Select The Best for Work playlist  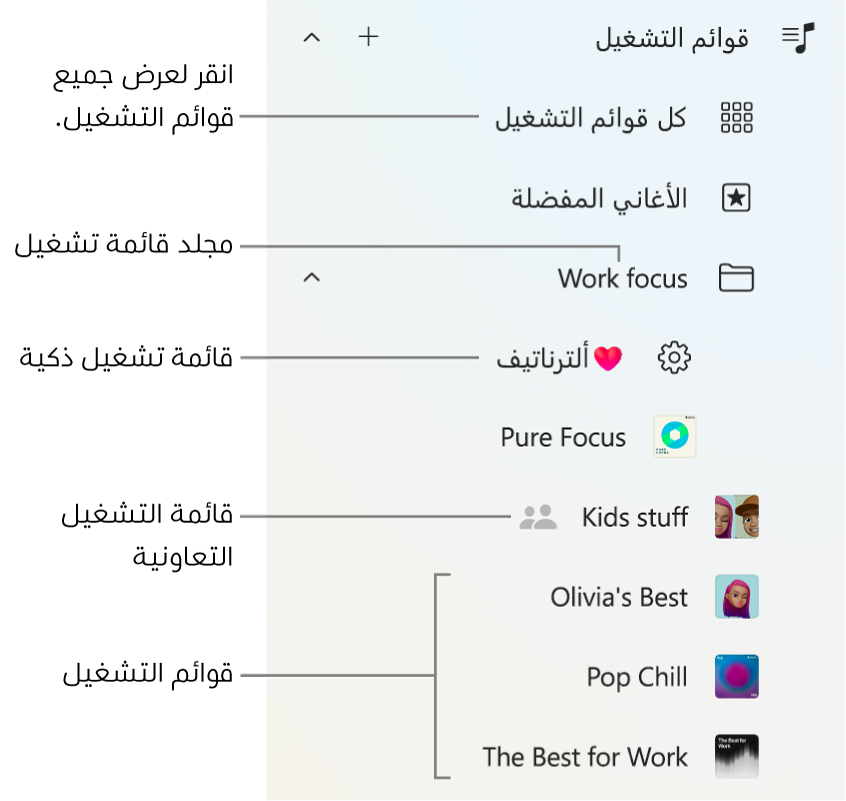584,757
